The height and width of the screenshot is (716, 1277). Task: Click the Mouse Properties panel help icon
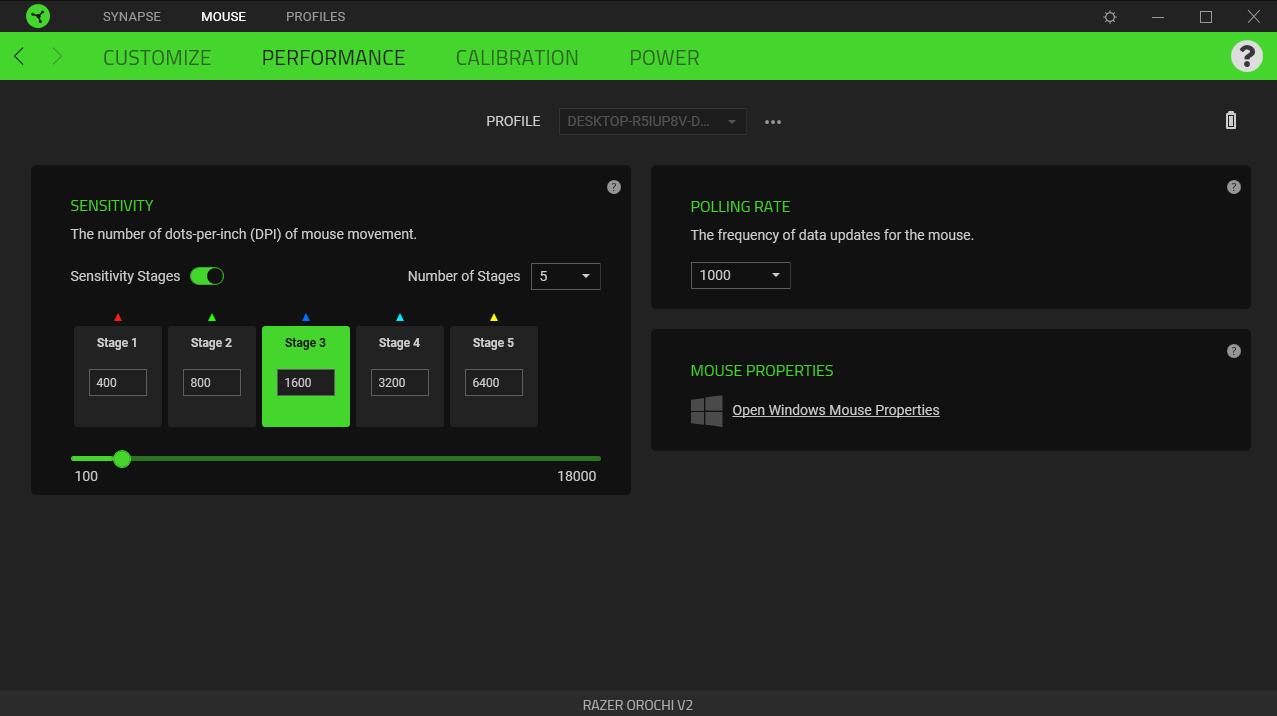click(1234, 351)
